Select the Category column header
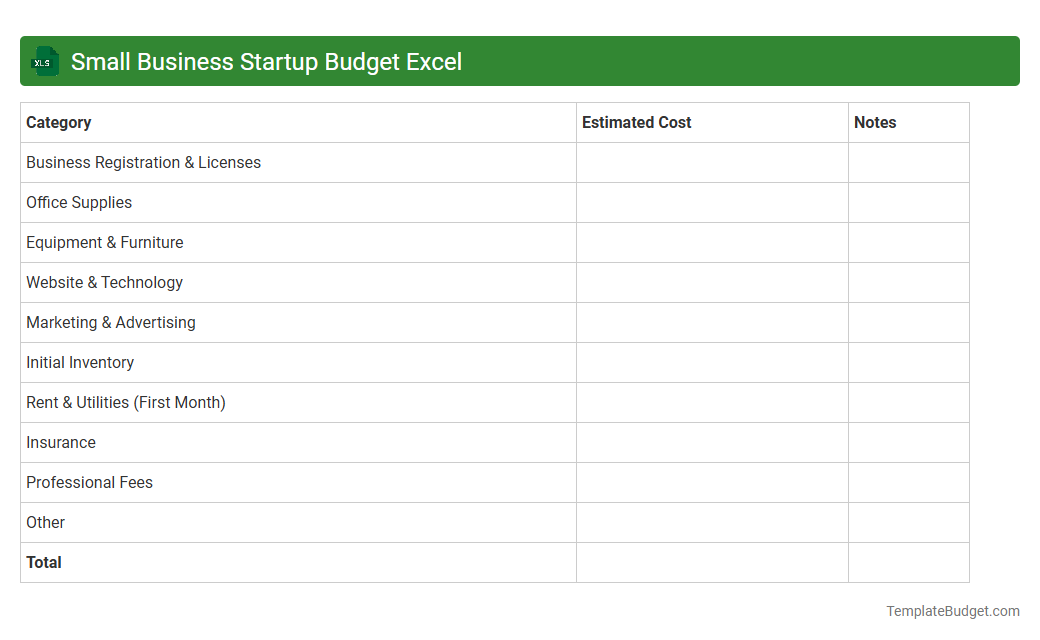 (x=59, y=122)
